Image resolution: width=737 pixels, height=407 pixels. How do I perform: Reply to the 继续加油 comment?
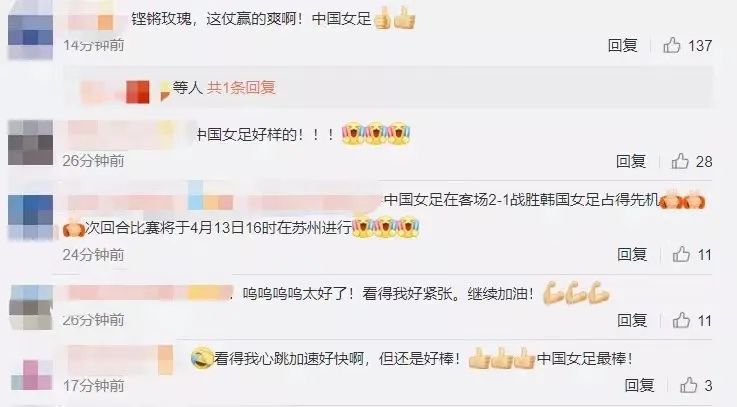[x=632, y=321]
